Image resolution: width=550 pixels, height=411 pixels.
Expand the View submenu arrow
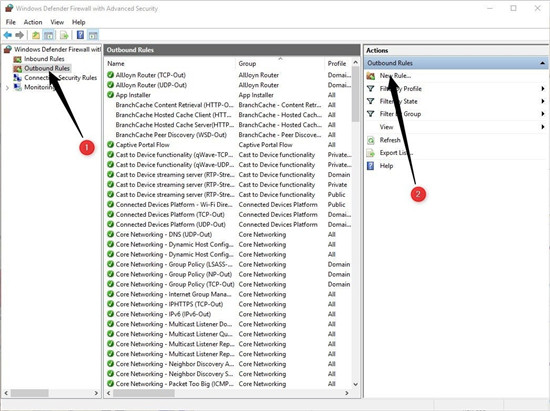tap(542, 127)
